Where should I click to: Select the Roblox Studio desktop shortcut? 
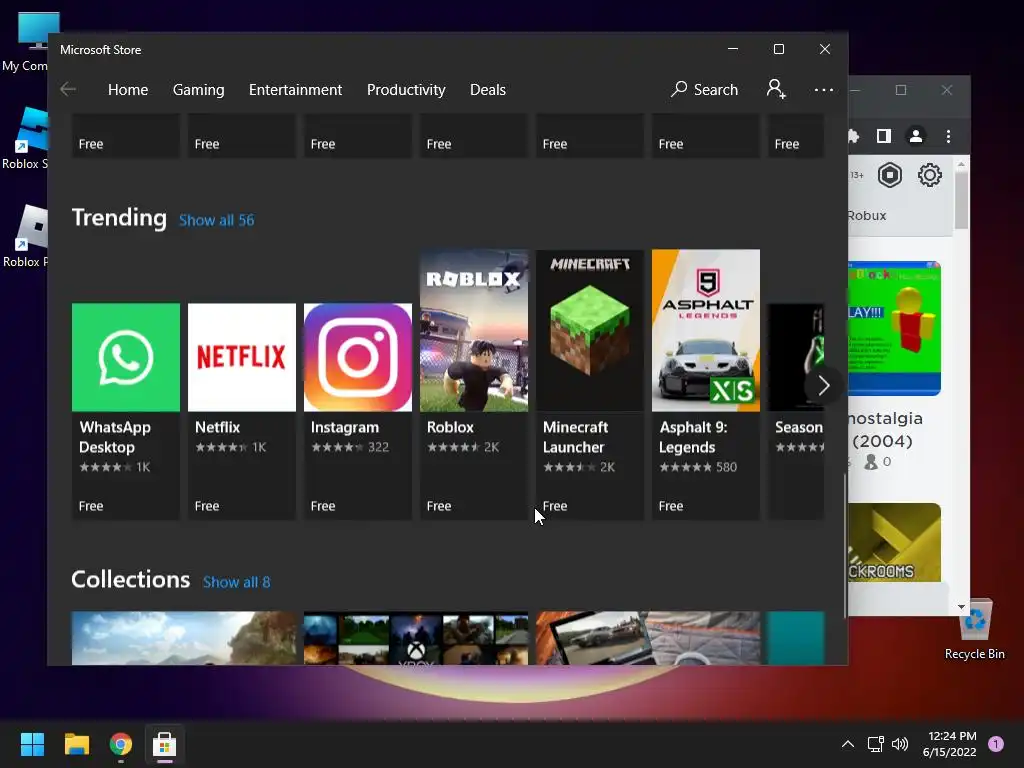[x=26, y=138]
